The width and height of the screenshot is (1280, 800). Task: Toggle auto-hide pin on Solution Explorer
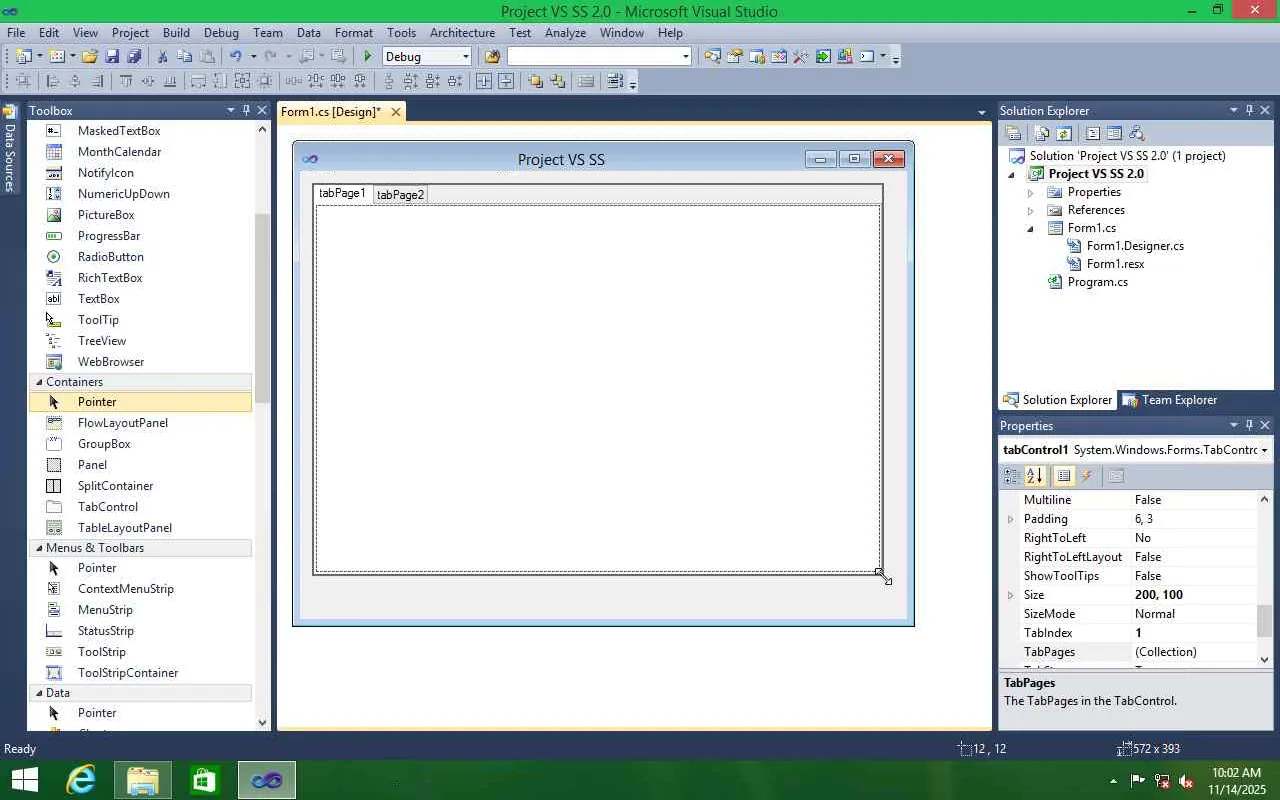coord(1249,110)
